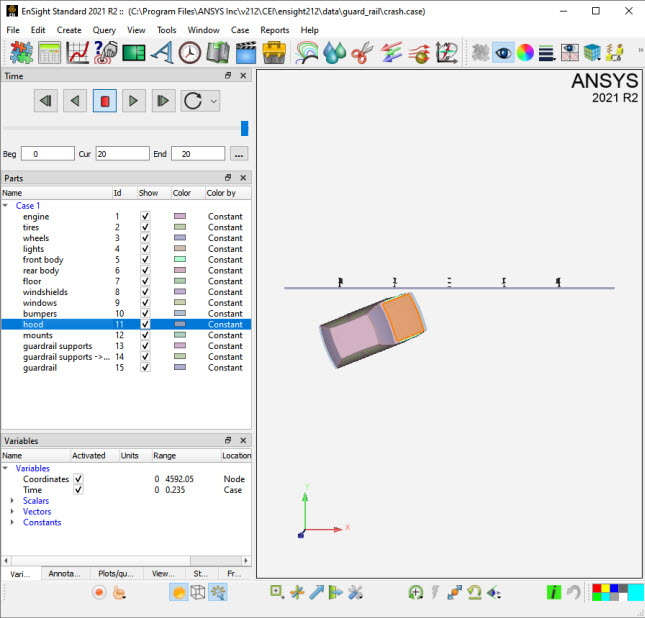Open the Parts puzzle-piece icon

tap(21, 53)
